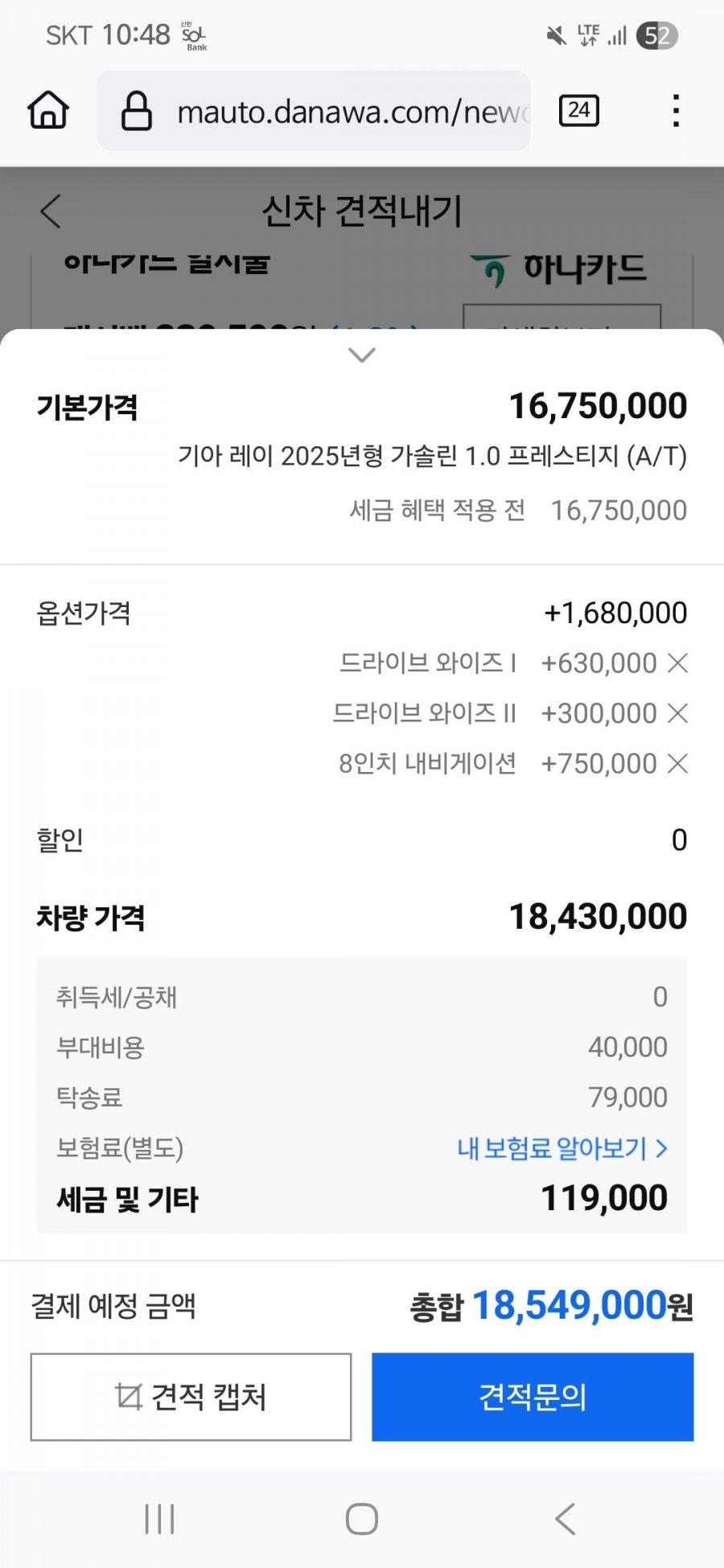This screenshot has width=724, height=1568.
Task: Go back using header arrow beside 신차 견적내기
Action: (x=51, y=211)
